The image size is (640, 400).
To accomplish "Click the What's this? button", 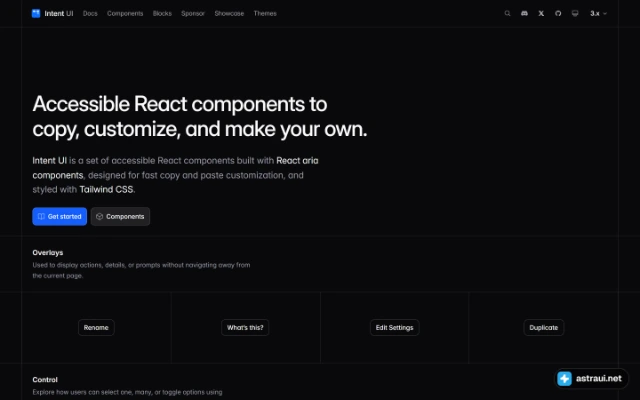I will 245,327.
